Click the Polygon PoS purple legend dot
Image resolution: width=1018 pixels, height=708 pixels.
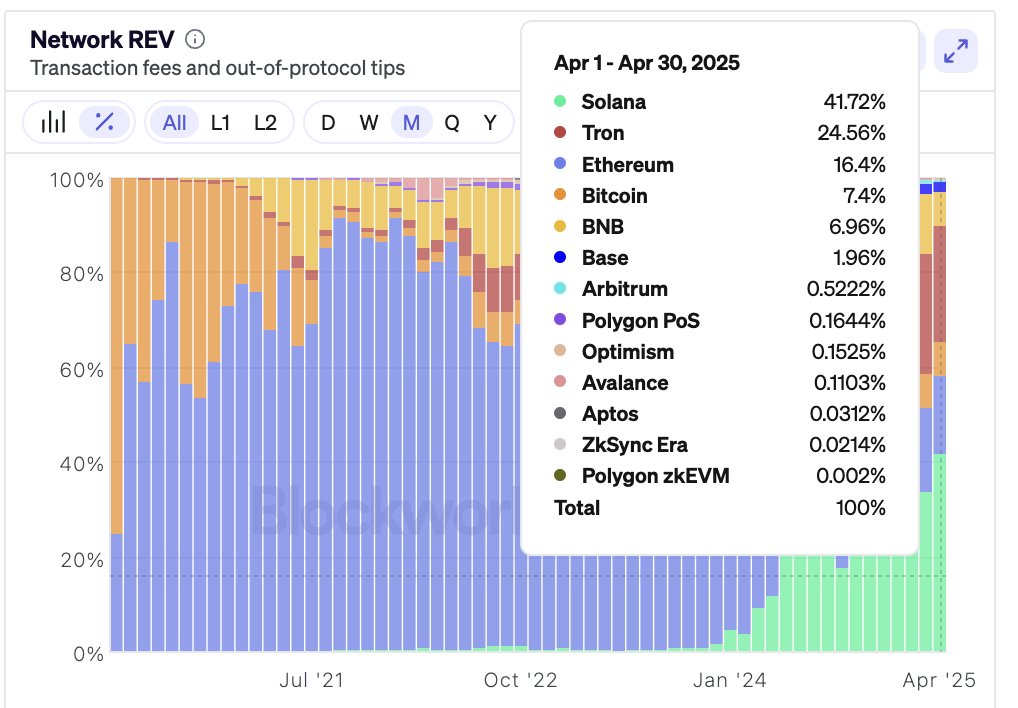point(560,319)
